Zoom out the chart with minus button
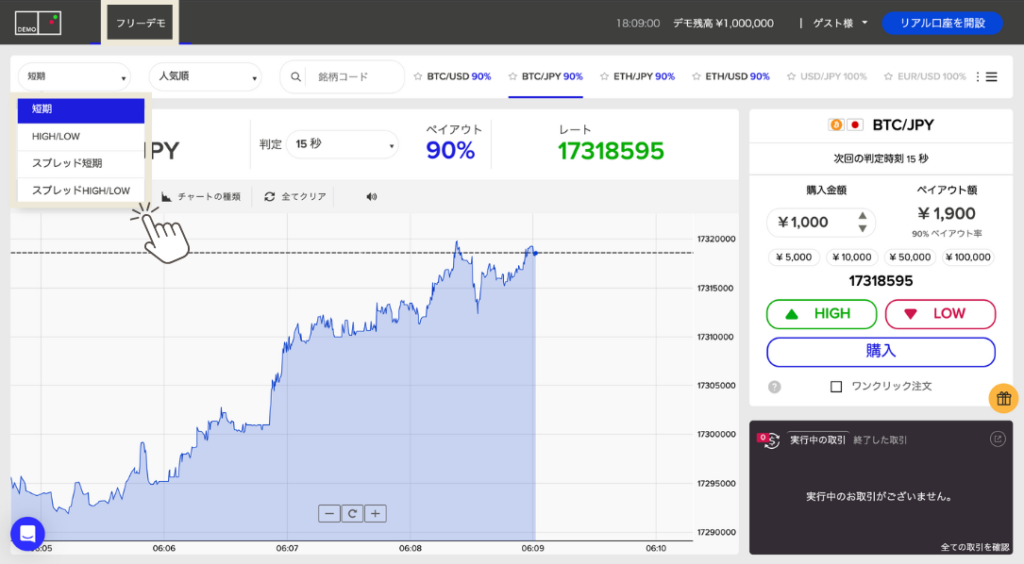The width and height of the screenshot is (1024, 564). point(329,514)
